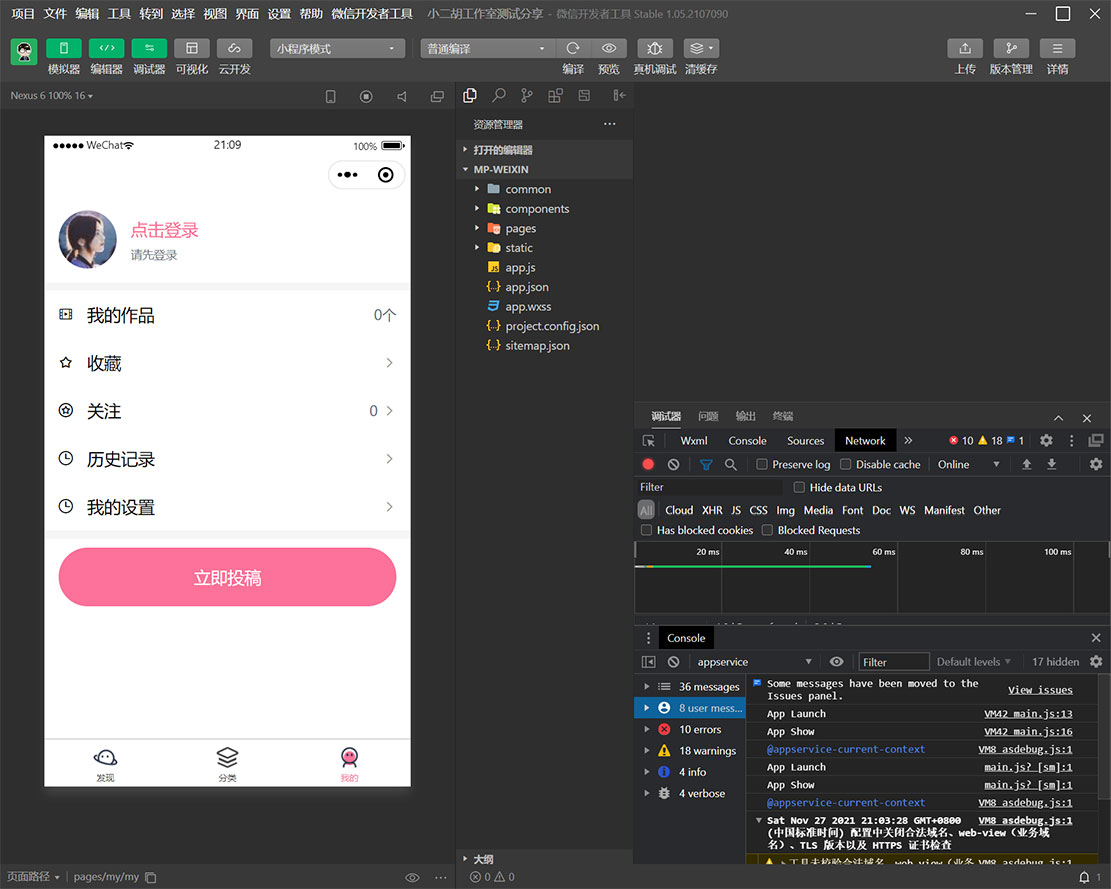Toggle the 模拟器 simulator panel icon
This screenshot has height=889, width=1111.
[65, 48]
